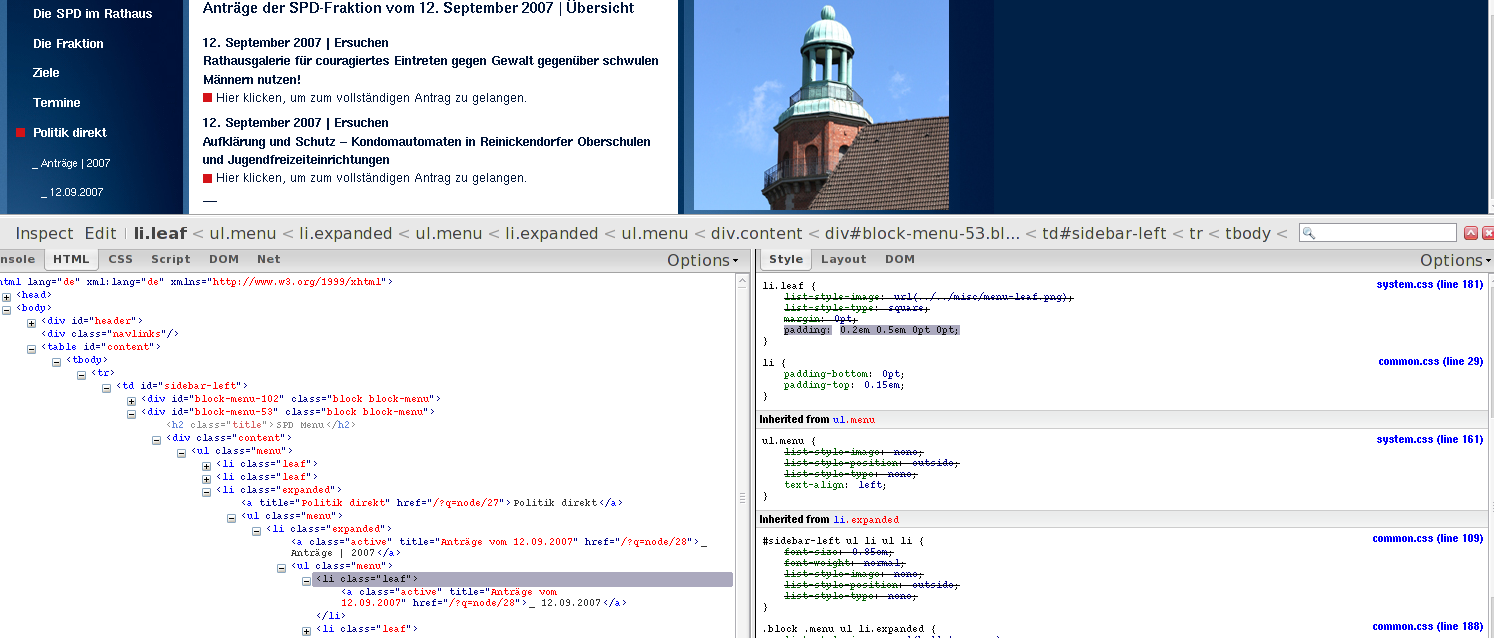This screenshot has height=638, width=1494.
Task: Click the town hall tower photo
Action: pyautogui.click(x=820, y=105)
